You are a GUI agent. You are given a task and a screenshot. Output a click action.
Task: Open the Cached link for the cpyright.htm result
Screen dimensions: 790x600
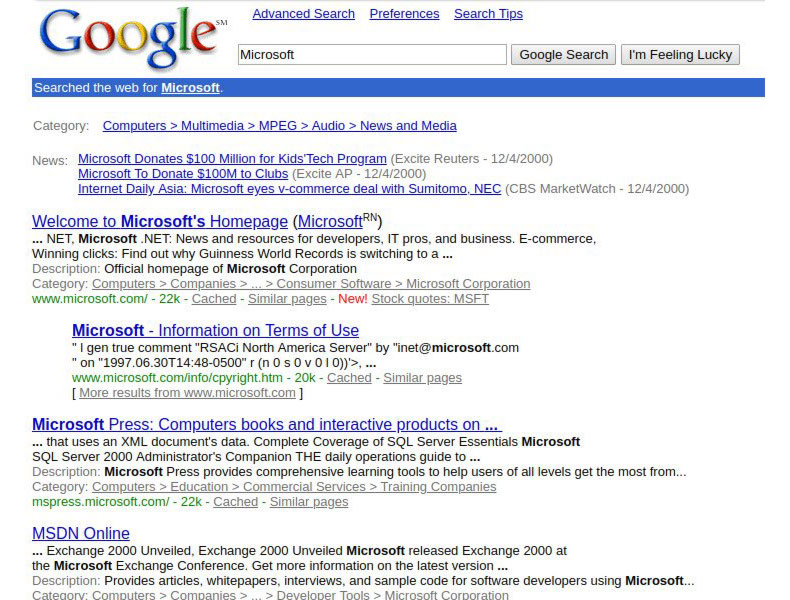pos(349,378)
